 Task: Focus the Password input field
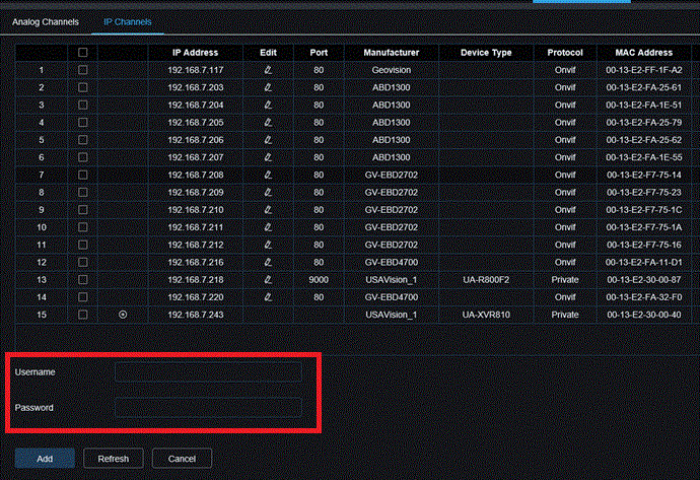tap(208, 408)
